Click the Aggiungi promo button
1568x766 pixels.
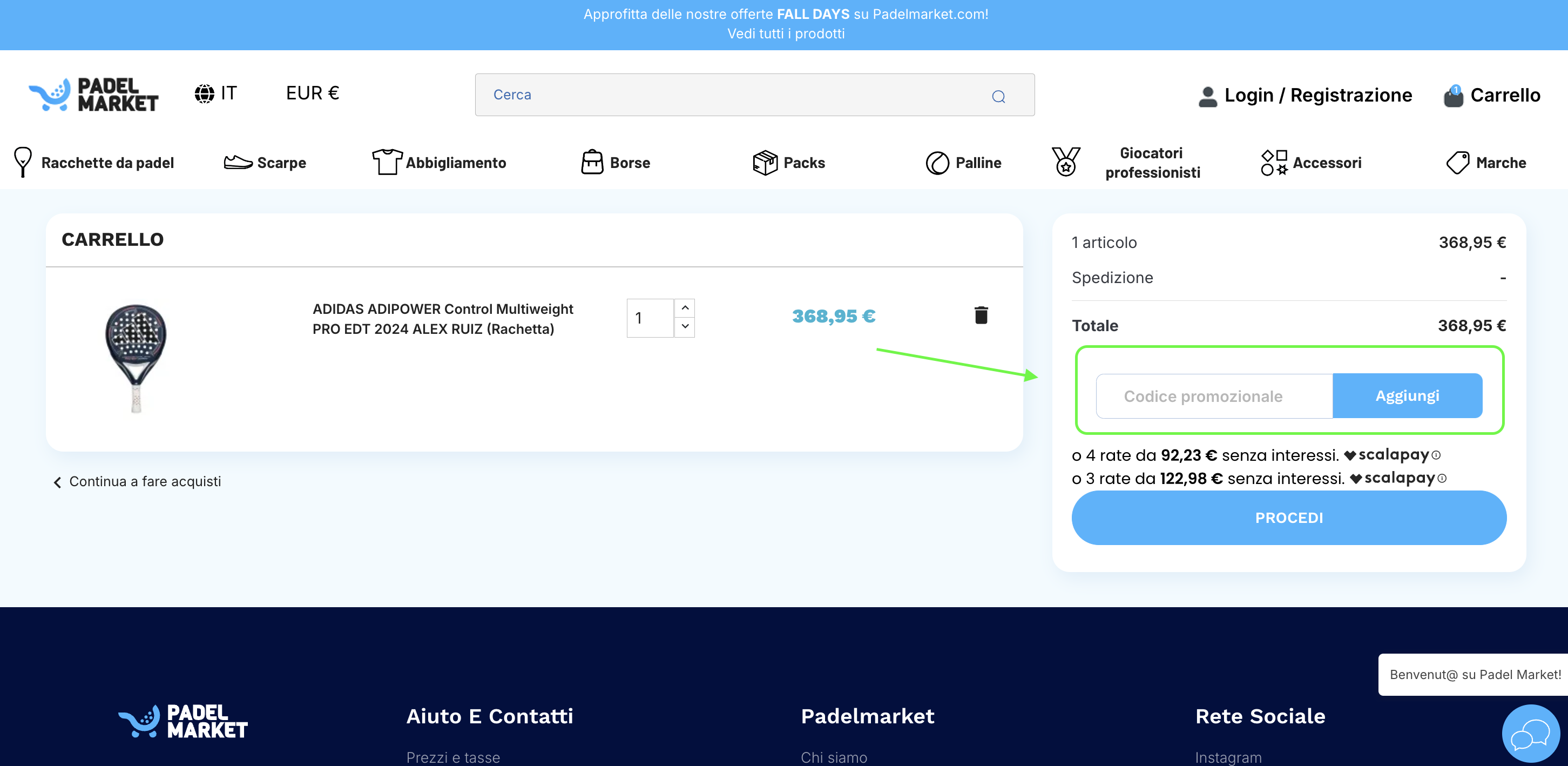[x=1407, y=396]
